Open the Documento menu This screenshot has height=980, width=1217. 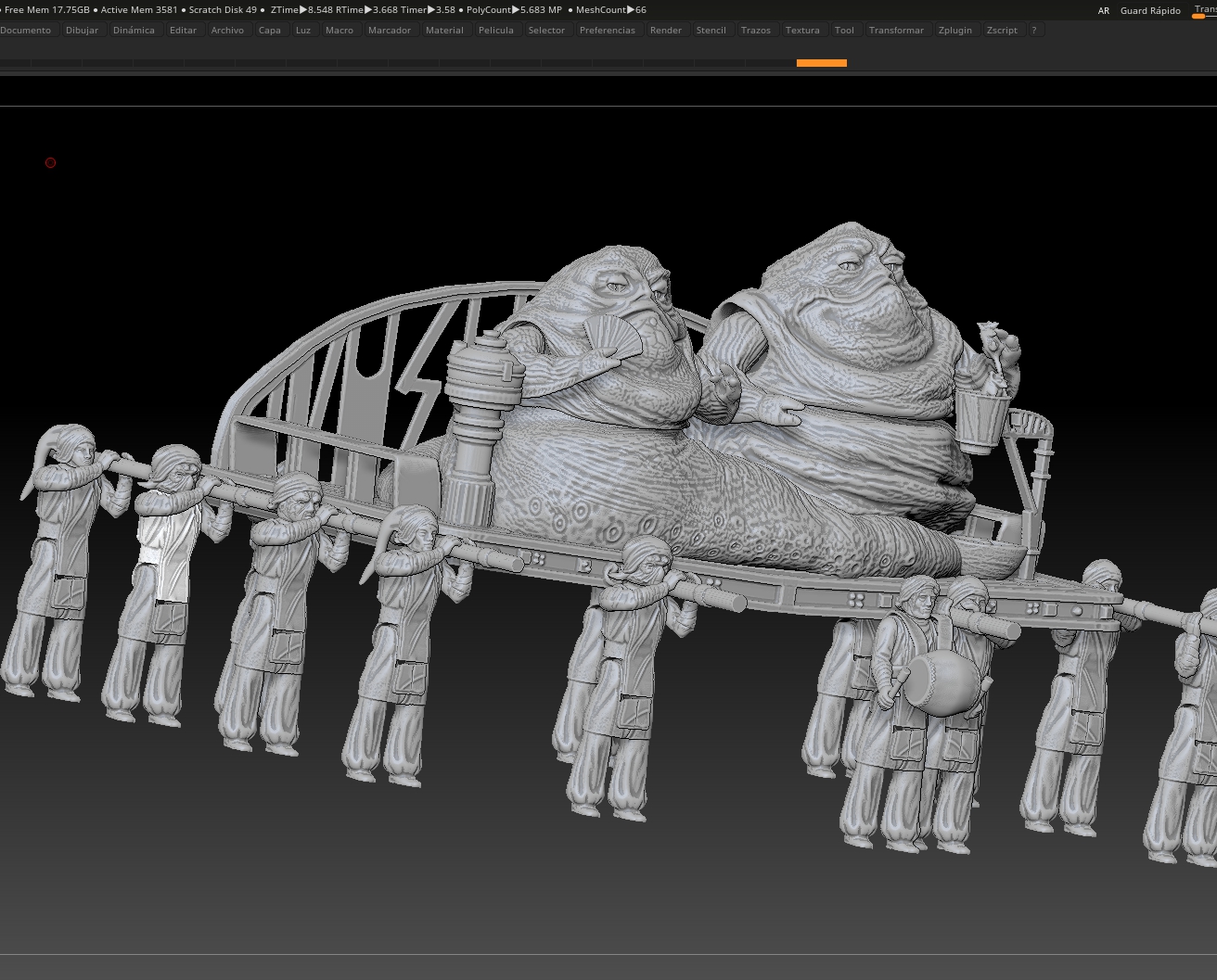(26, 31)
